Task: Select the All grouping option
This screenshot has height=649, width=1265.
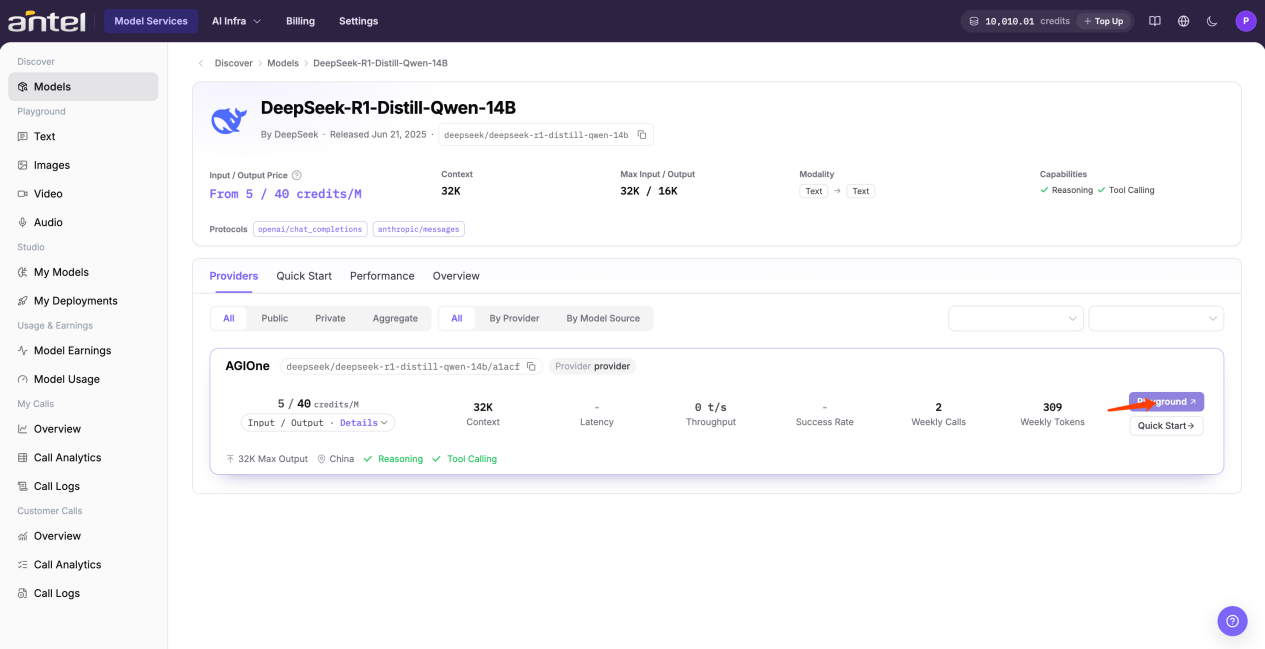Action: pyautogui.click(x=457, y=318)
